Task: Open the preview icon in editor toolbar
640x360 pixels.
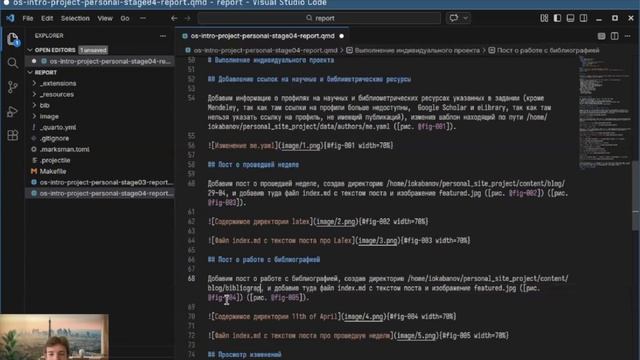Action: coord(601,36)
